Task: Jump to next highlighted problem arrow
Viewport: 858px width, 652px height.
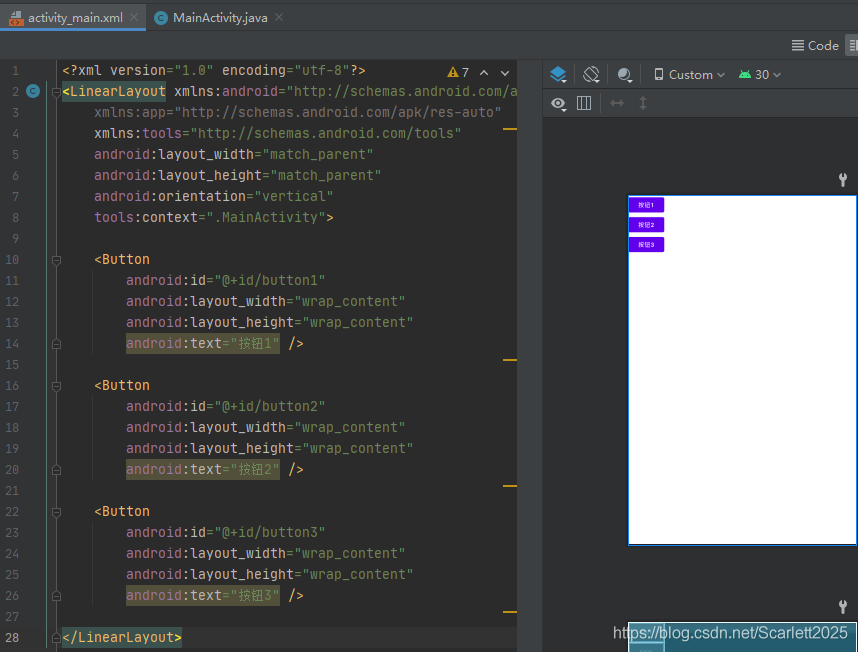Action: tap(505, 73)
